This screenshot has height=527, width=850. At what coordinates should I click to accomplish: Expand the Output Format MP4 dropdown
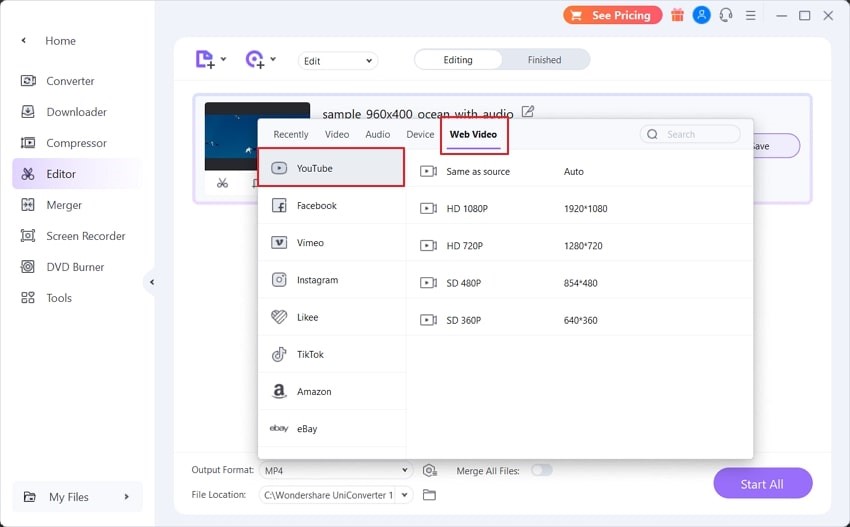pyautogui.click(x=335, y=470)
